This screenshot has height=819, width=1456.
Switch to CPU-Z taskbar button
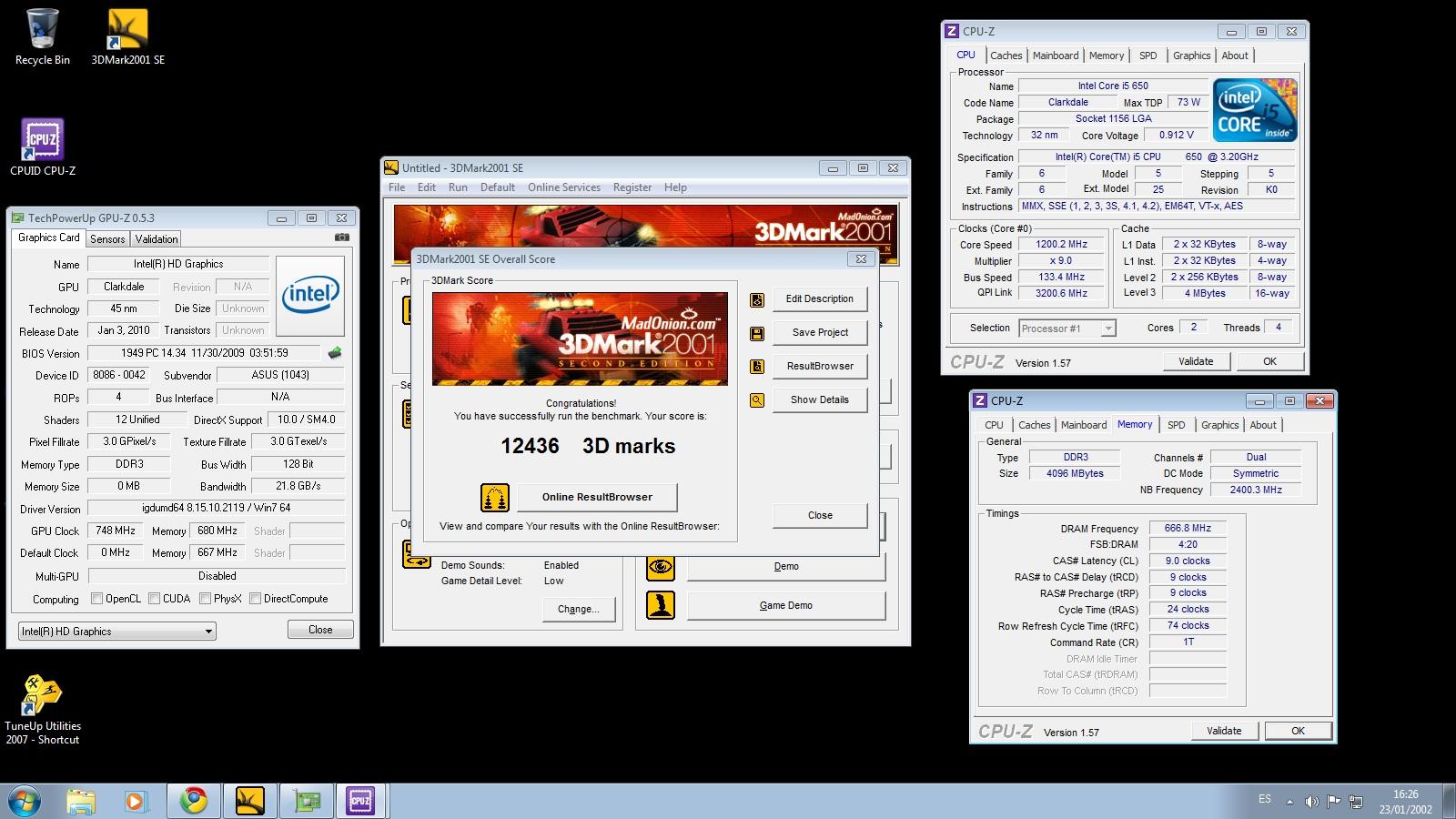point(361,801)
